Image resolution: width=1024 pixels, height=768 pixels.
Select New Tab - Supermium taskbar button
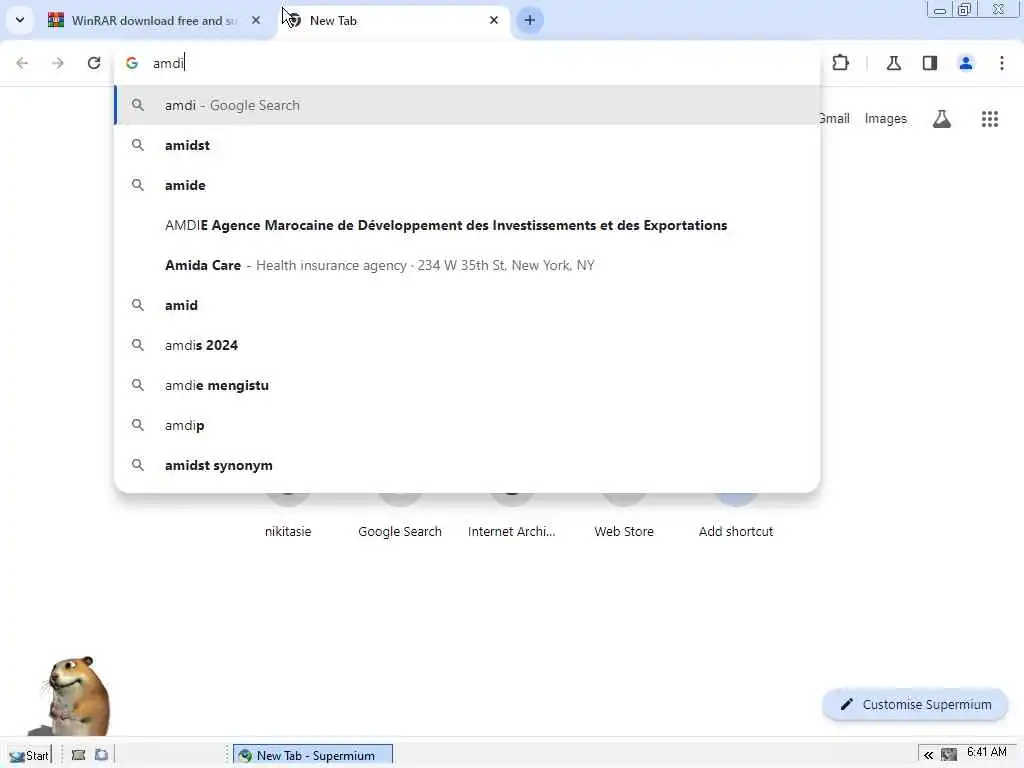point(313,756)
